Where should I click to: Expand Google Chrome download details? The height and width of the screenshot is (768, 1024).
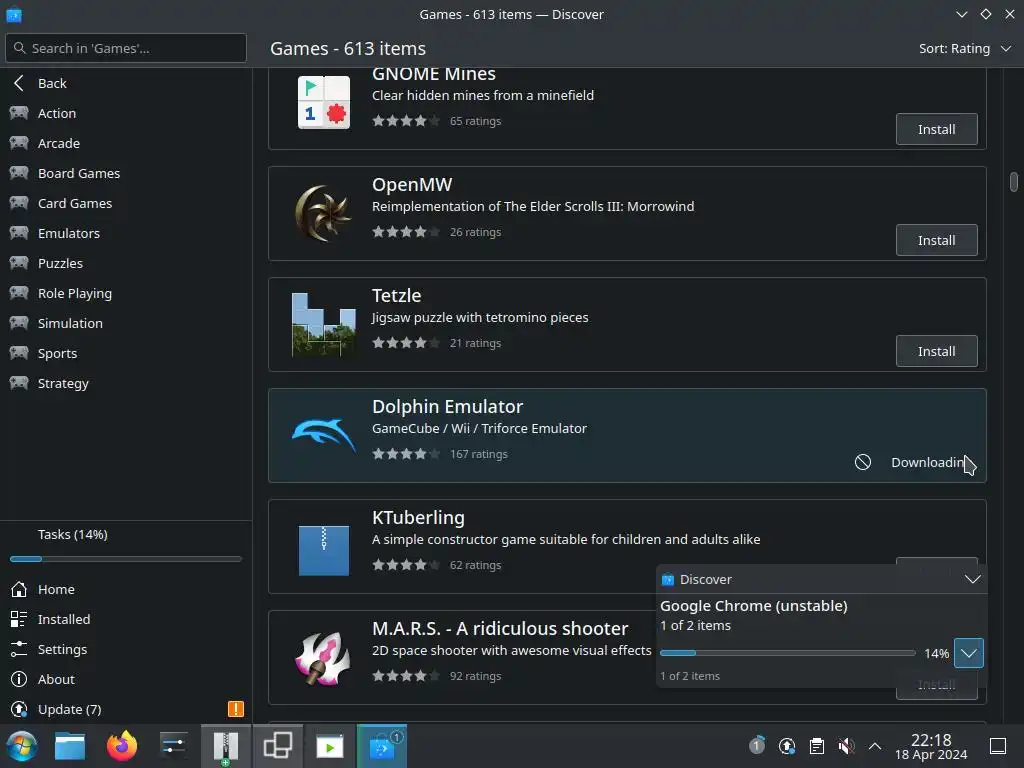pos(968,653)
